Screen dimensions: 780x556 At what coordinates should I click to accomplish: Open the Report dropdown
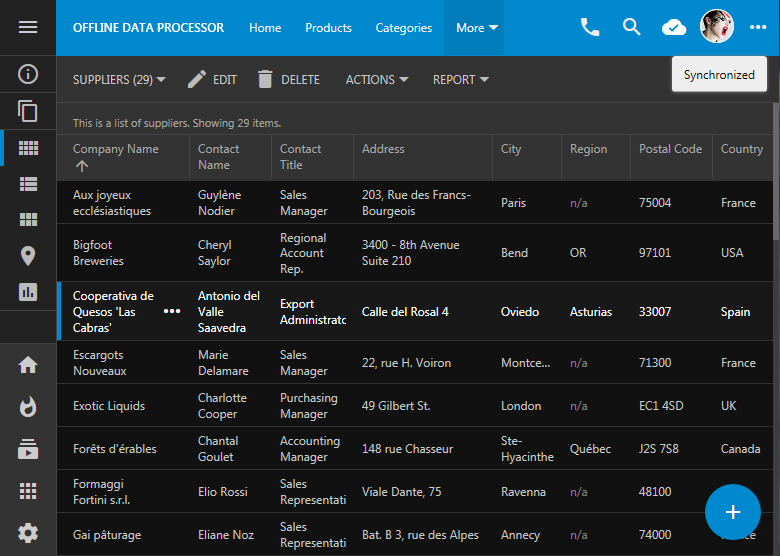click(x=461, y=80)
